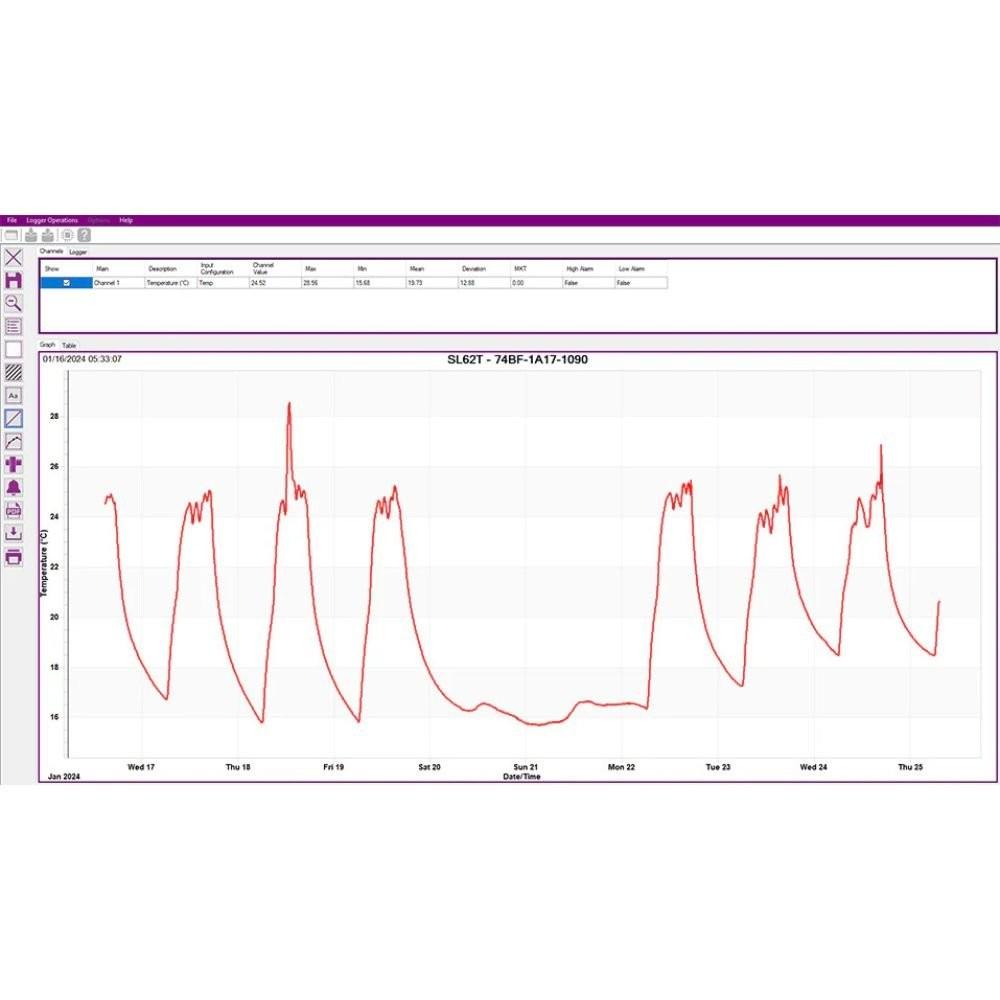Image resolution: width=1000 pixels, height=1000 pixels.
Task: Open the File menu
Action: (12, 220)
